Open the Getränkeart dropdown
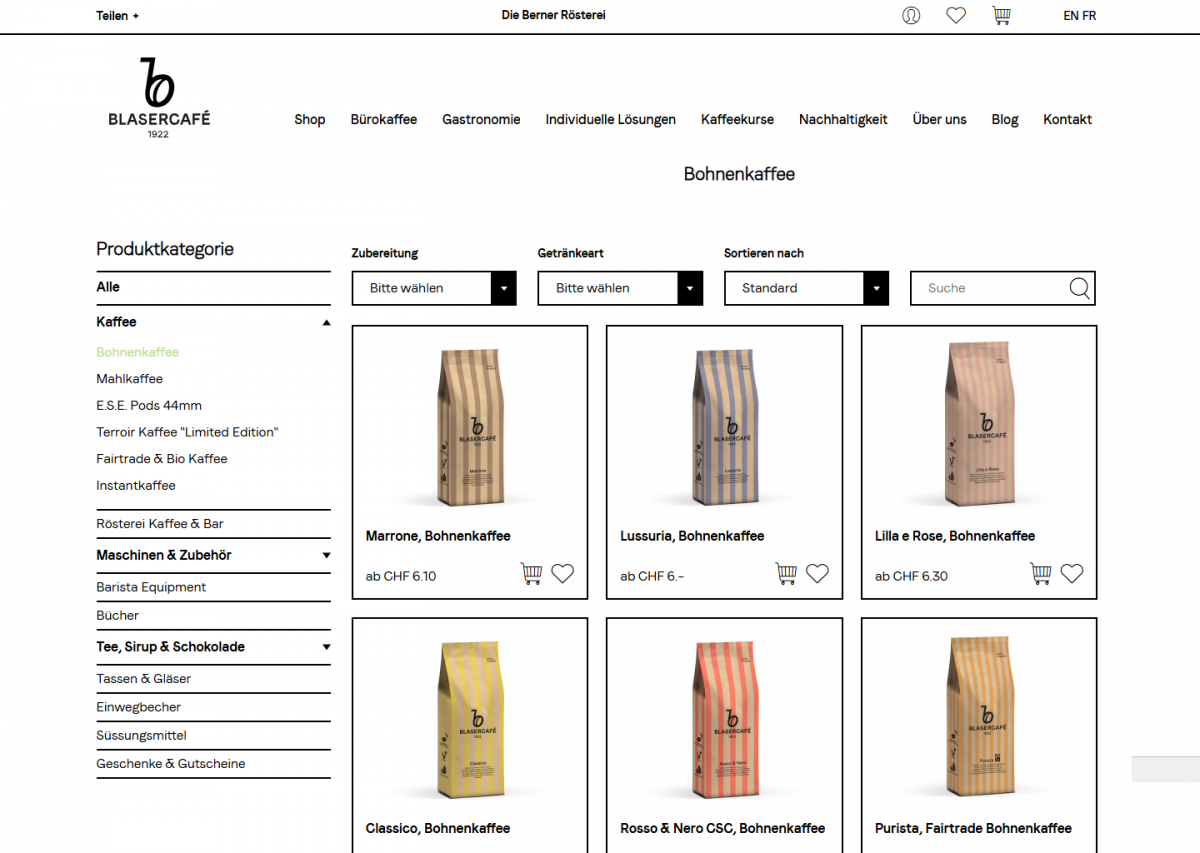The image size is (1200, 853). pos(620,288)
